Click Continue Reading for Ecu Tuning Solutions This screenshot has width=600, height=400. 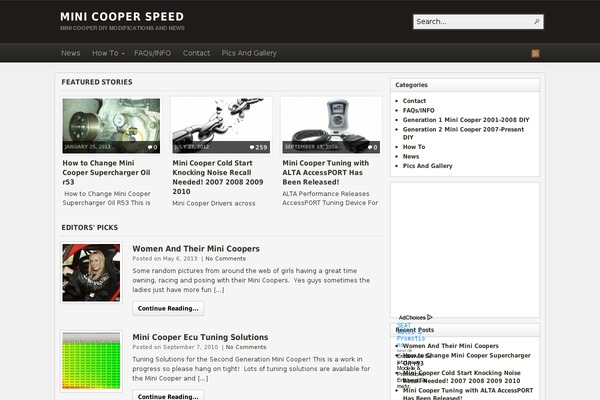click(168, 395)
